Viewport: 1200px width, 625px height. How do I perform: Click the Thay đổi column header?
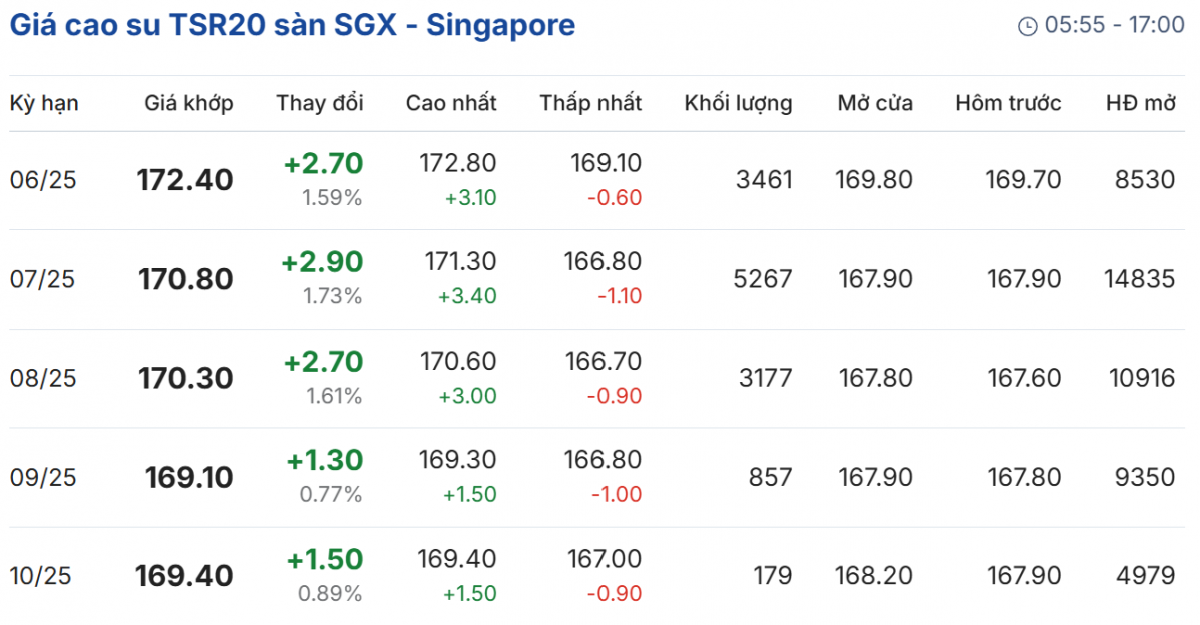pyautogui.click(x=320, y=103)
